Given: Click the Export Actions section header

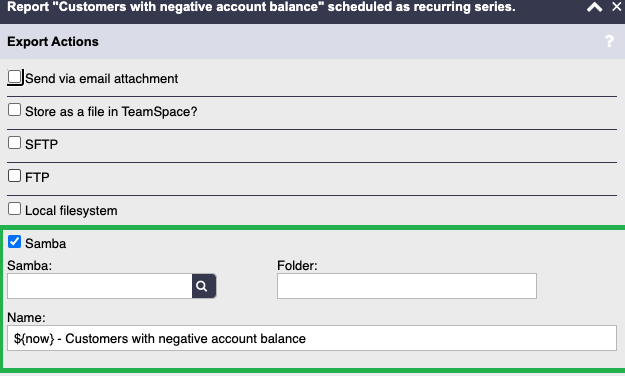Looking at the screenshot, I should coord(53,41).
